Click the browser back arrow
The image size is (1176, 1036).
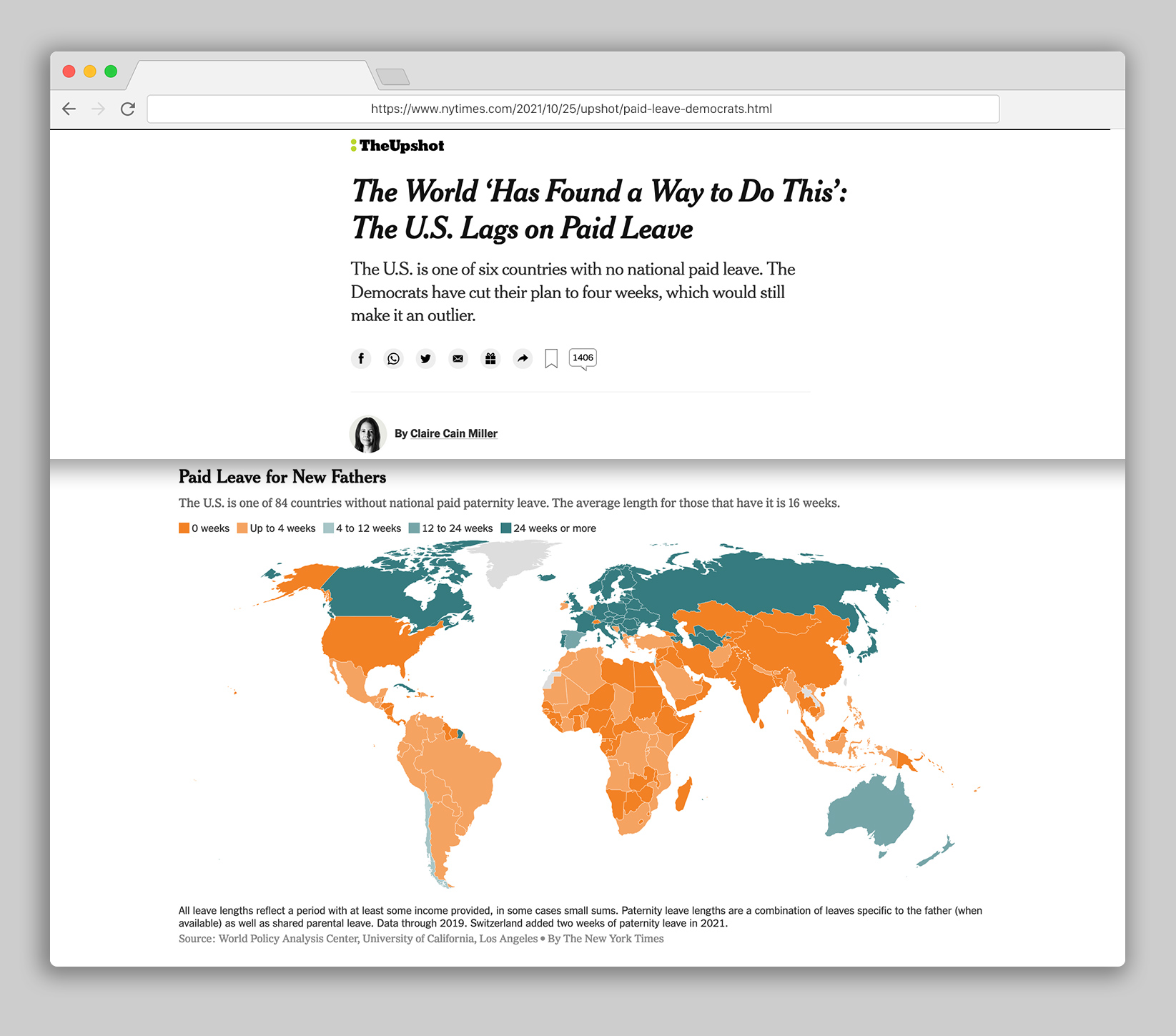click(69, 109)
